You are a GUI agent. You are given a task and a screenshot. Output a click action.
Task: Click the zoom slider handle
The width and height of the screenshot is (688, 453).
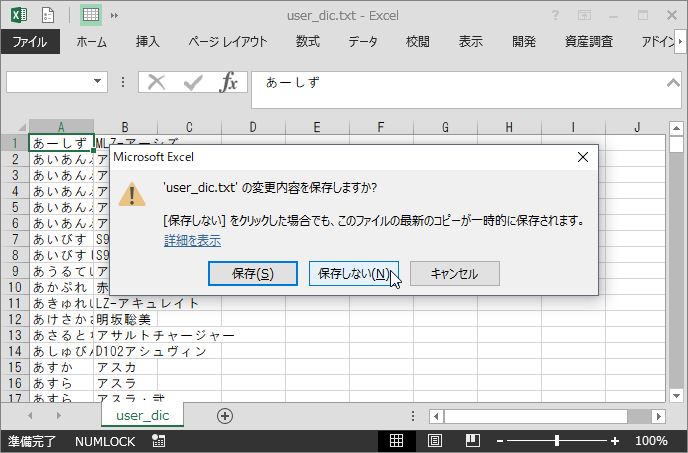tap(557, 440)
